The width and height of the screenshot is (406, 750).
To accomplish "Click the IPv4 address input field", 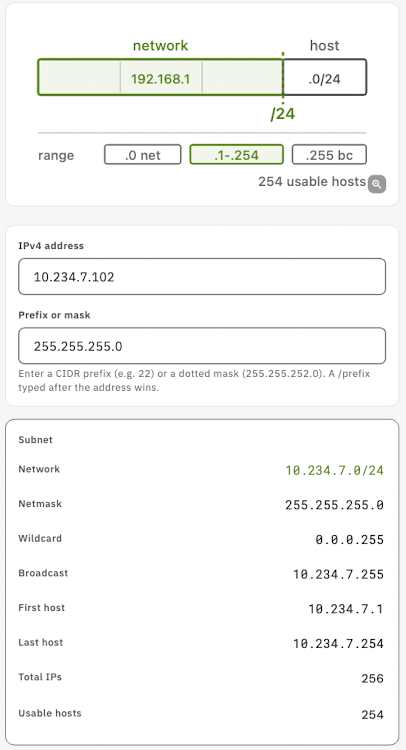I will (x=202, y=276).
